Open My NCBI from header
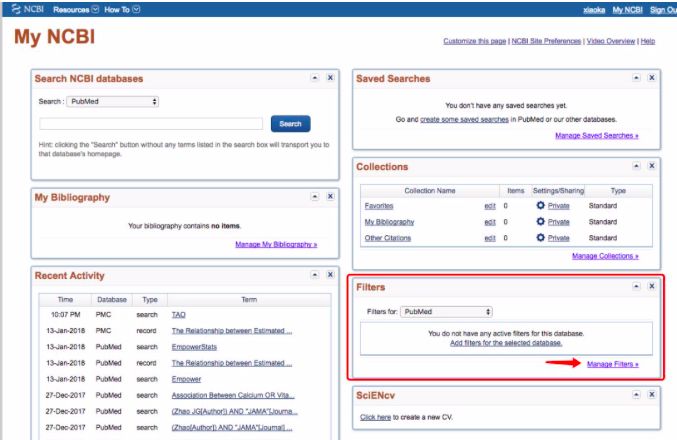 [627, 10]
